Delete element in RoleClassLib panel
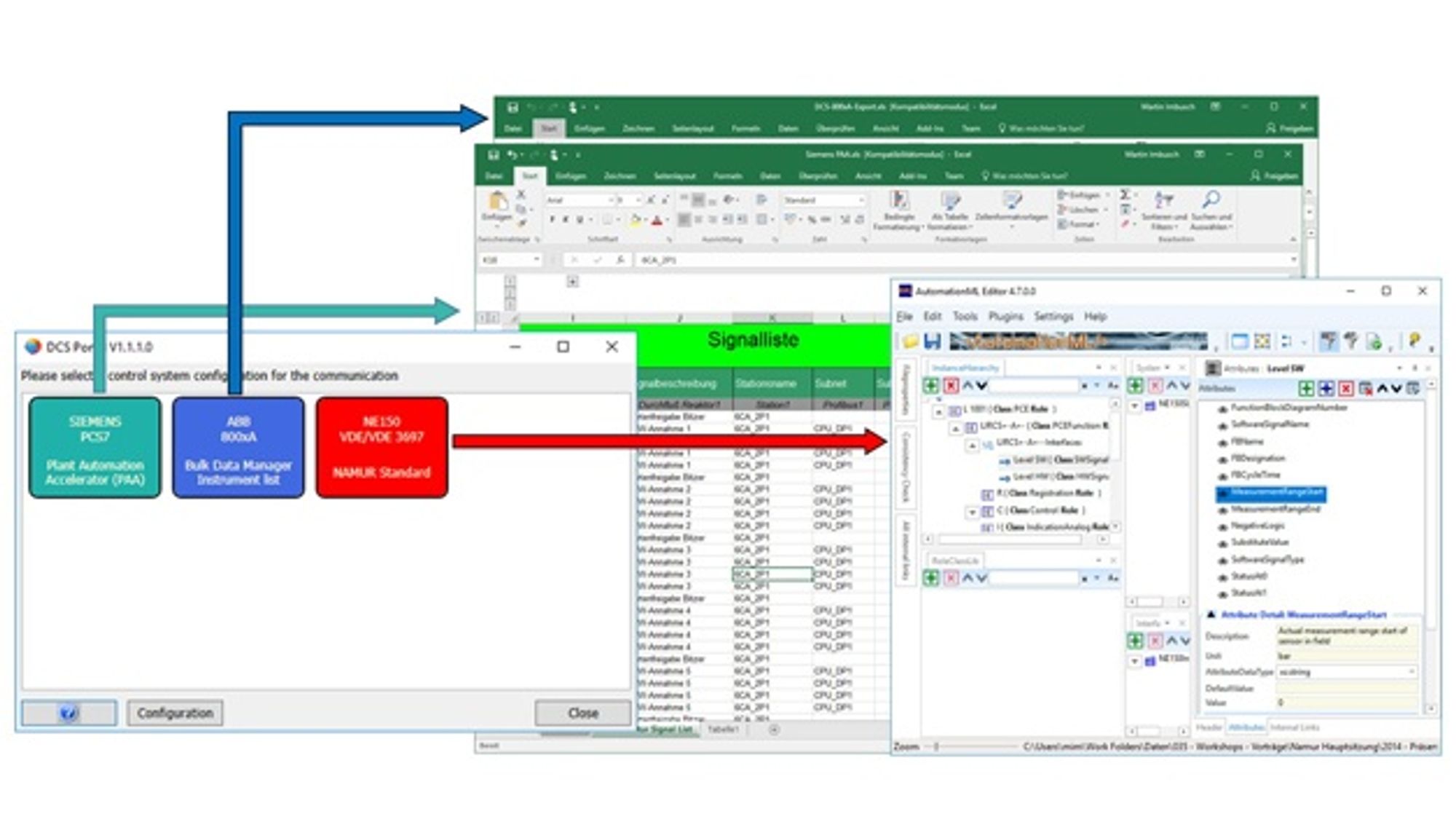The width and height of the screenshot is (1456, 819). click(x=951, y=578)
